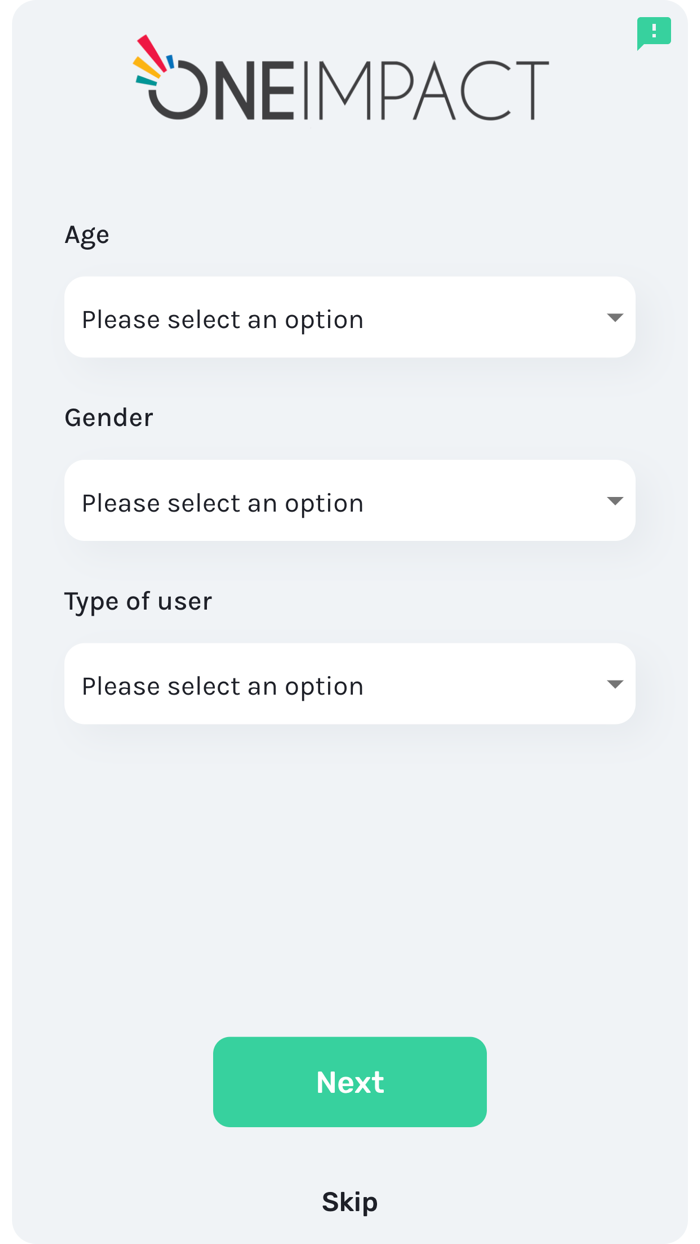
Task: Open the Gender dropdown
Action: tap(349, 500)
